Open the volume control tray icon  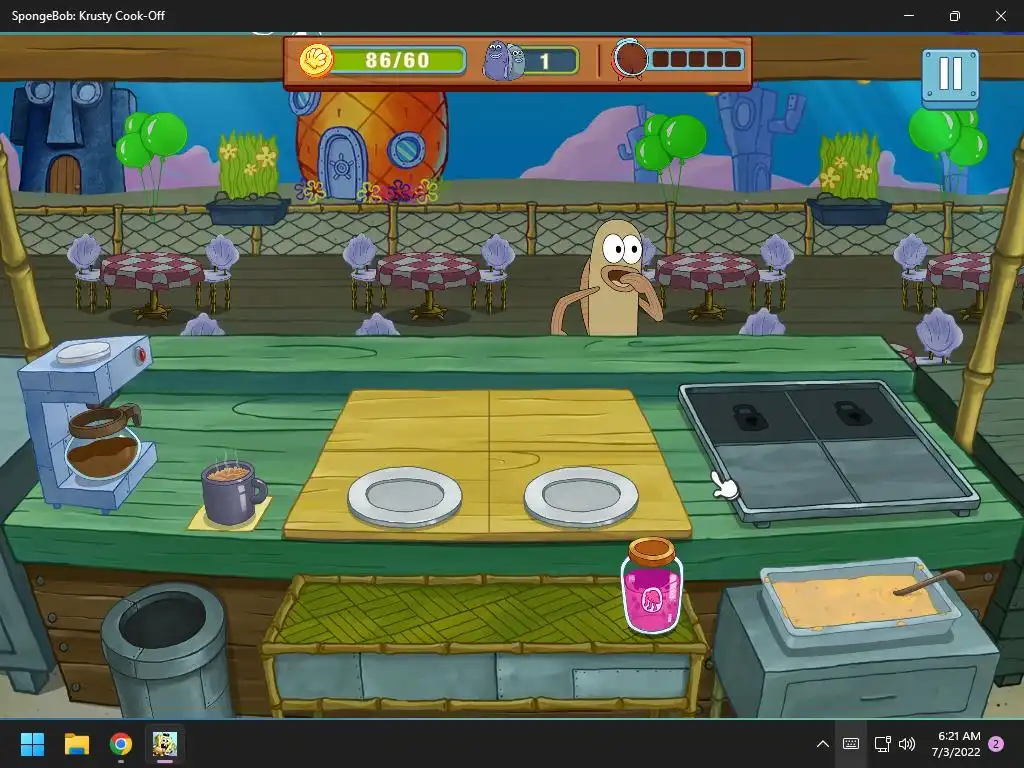[x=907, y=744]
